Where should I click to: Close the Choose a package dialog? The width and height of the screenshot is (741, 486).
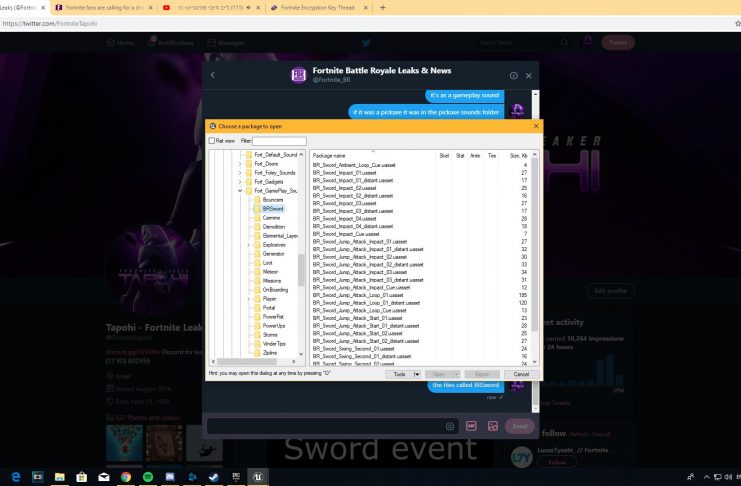click(x=536, y=126)
